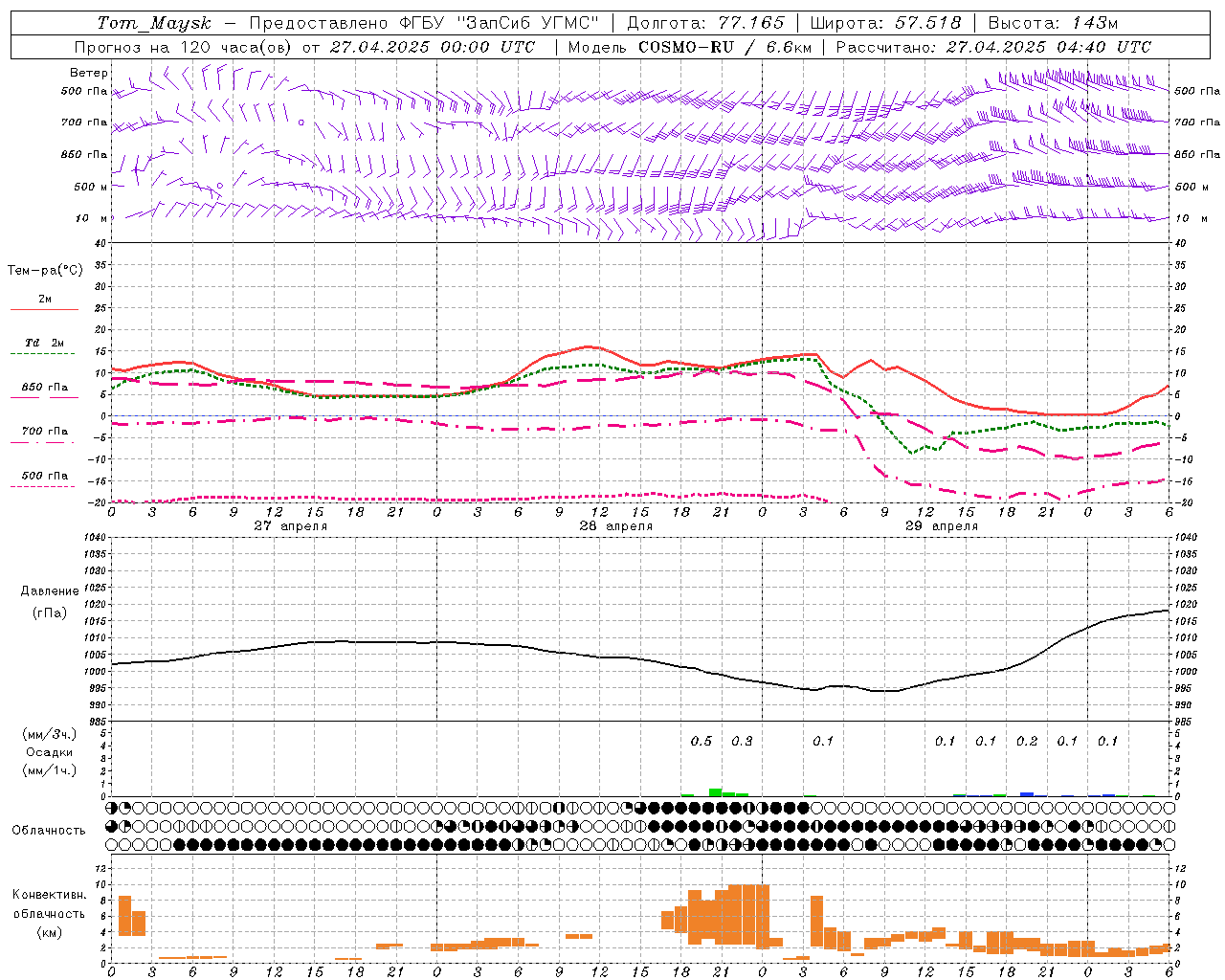
Task: Select the "Высота: 143м" elevation text
Action: point(1053,23)
